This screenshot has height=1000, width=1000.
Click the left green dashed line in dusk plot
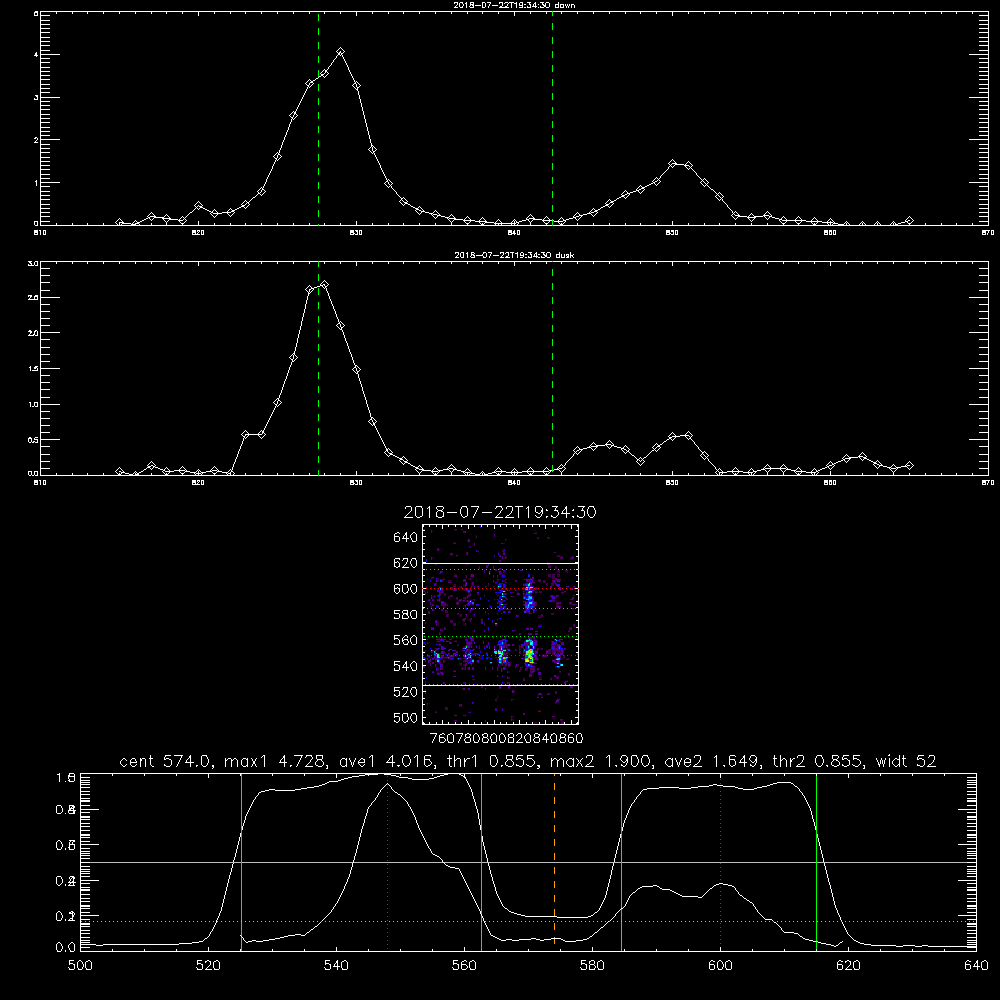[318, 368]
